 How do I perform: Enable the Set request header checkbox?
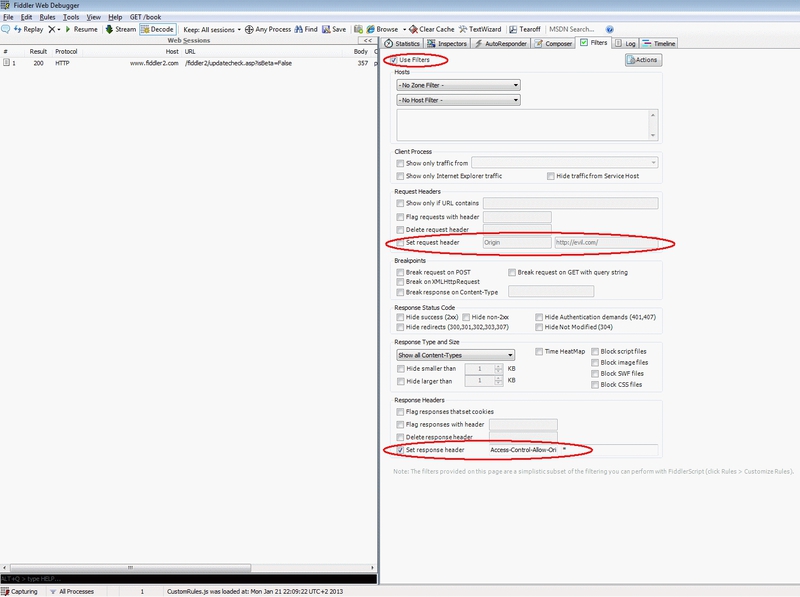pyautogui.click(x=400, y=243)
